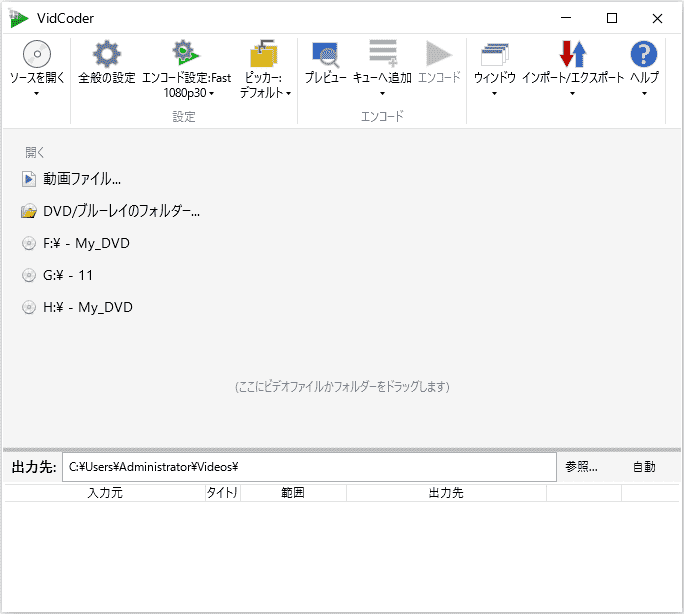Click the エンコード play triangle icon
The width and height of the screenshot is (684, 614).
[x=439, y=54]
